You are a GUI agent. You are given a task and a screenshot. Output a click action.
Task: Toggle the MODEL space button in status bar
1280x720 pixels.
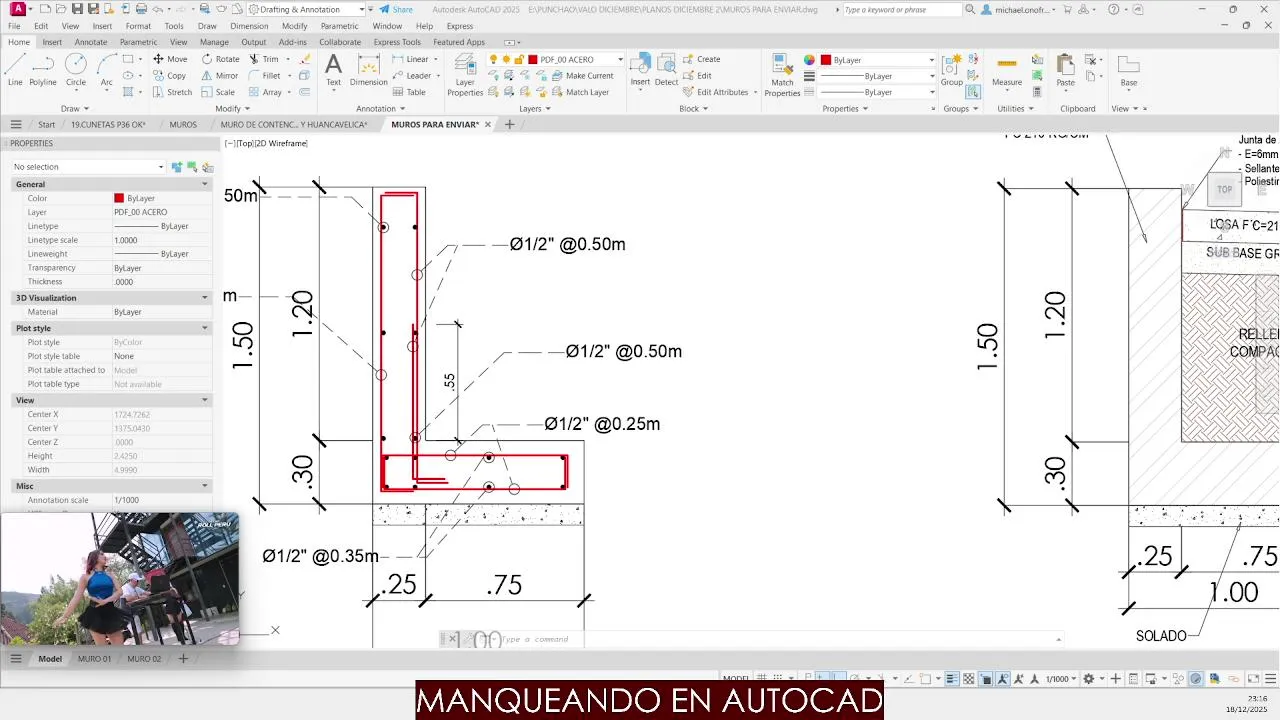(735, 679)
